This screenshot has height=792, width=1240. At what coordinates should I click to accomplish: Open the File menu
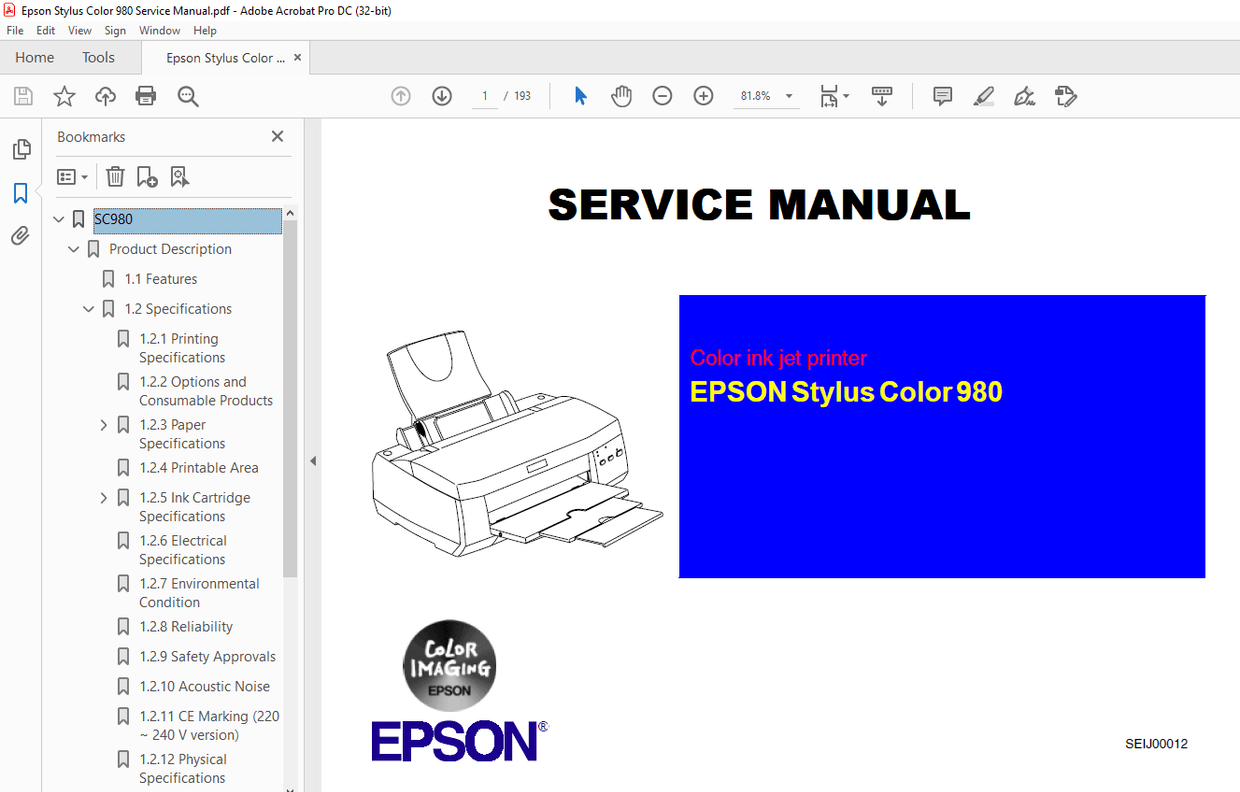(x=15, y=31)
